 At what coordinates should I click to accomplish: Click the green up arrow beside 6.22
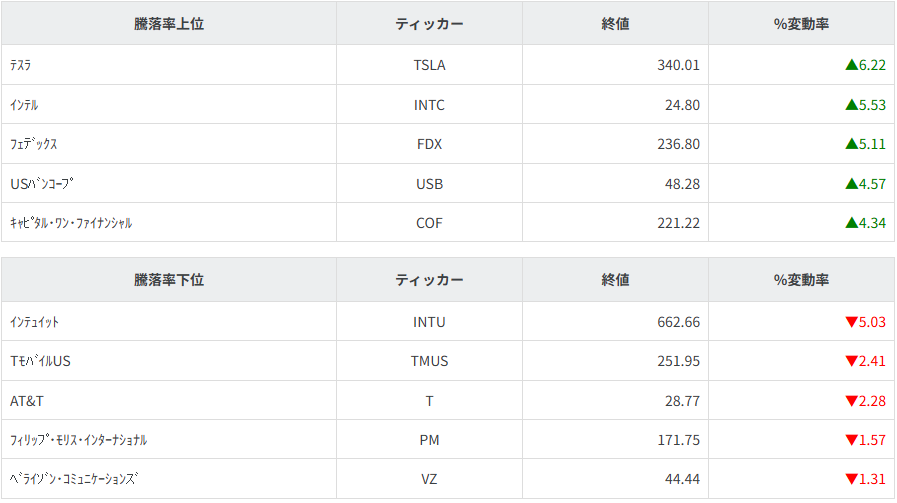click(x=851, y=65)
